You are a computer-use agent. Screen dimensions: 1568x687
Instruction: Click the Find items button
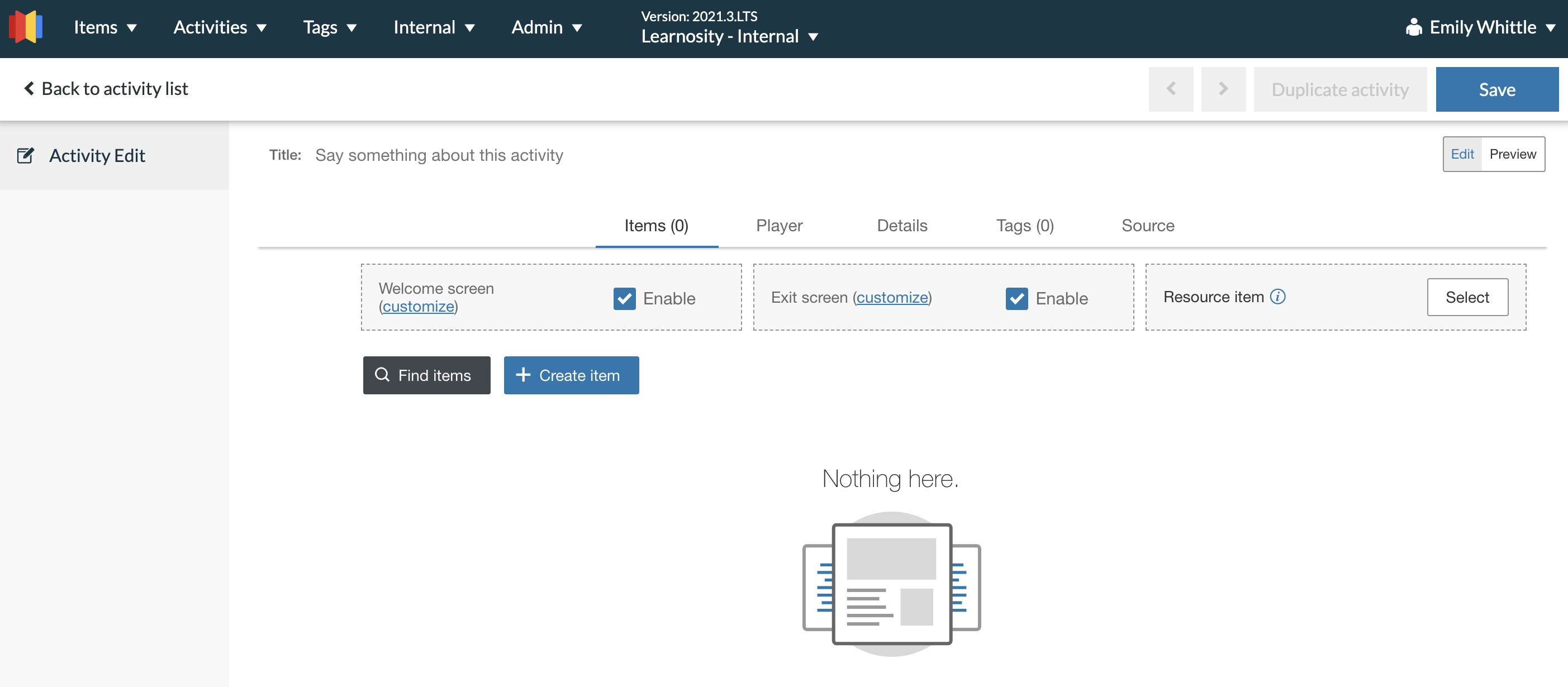[x=427, y=375]
